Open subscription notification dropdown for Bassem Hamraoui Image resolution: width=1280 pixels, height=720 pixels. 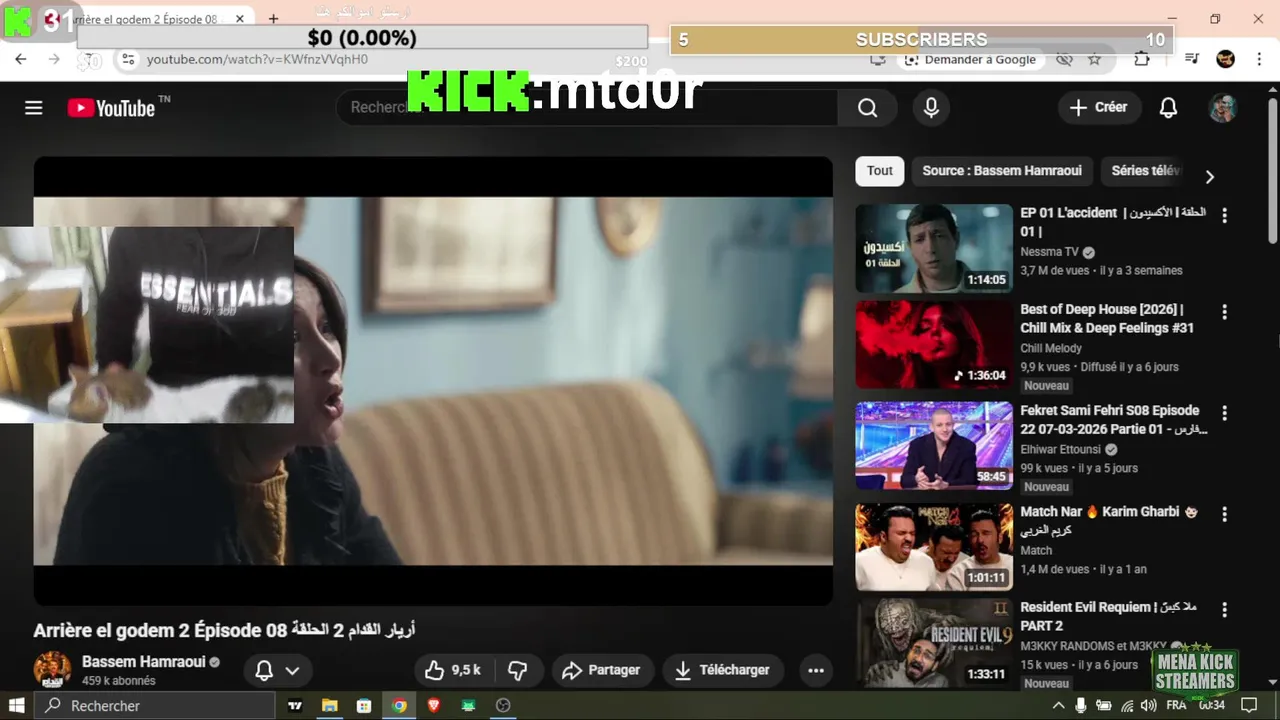pyautogui.click(x=277, y=670)
